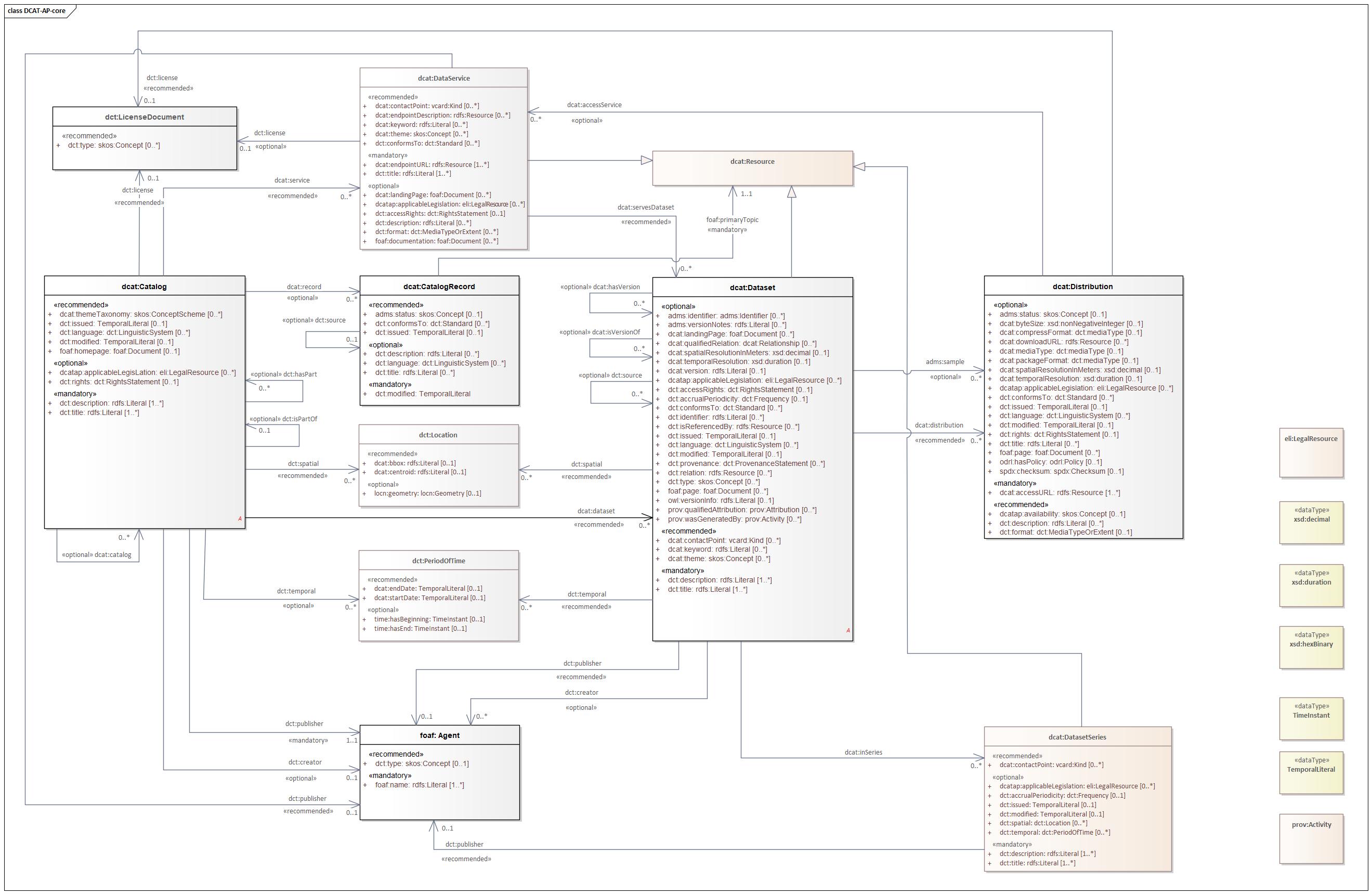The image size is (1372, 895).
Task: Click the dcat:accessService association label
Action: 594,105
